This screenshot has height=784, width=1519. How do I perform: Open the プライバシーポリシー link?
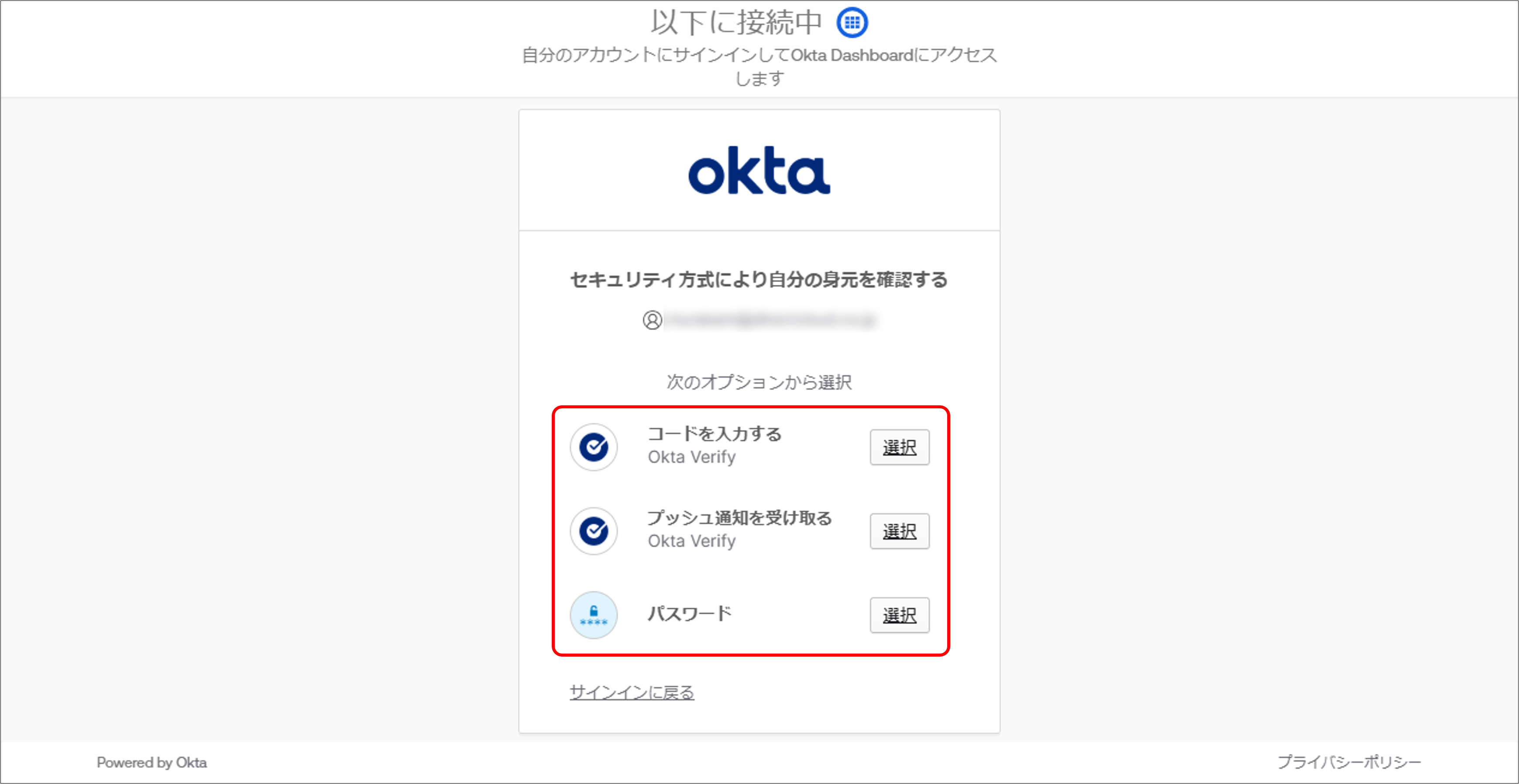[1356, 762]
